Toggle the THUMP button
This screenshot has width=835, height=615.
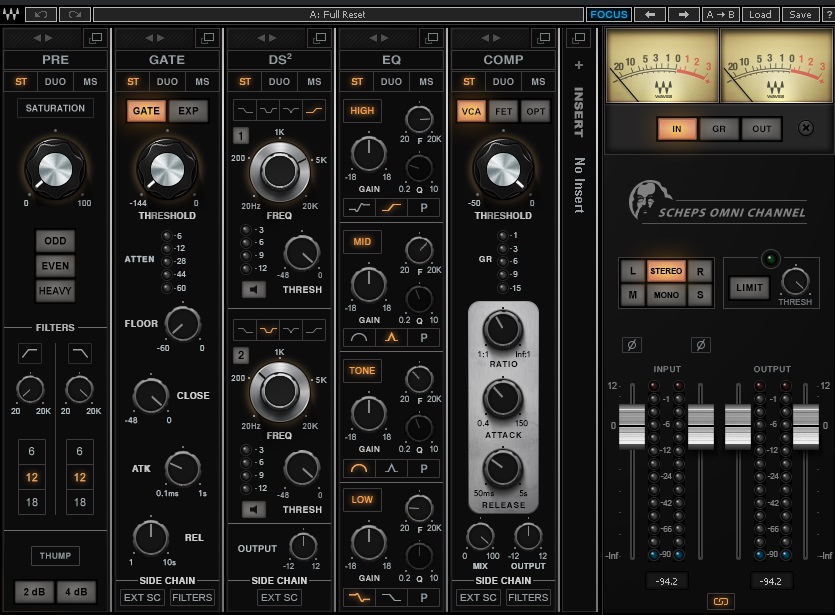pyautogui.click(x=55, y=556)
